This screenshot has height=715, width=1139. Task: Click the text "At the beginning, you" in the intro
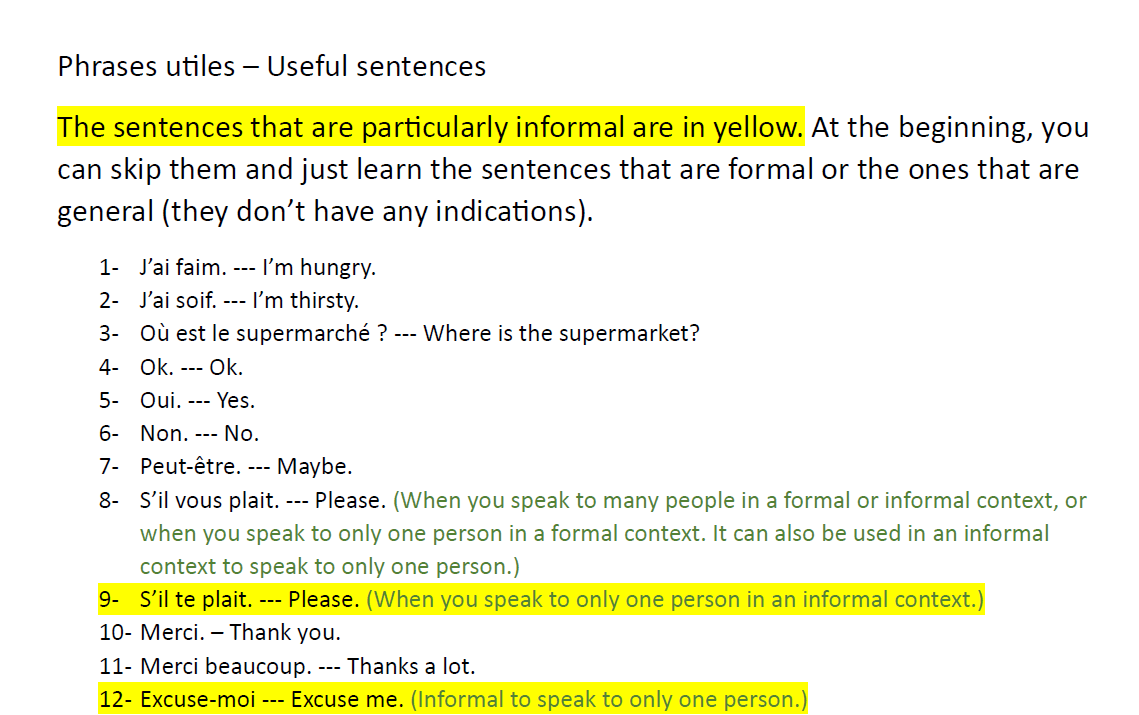950,127
